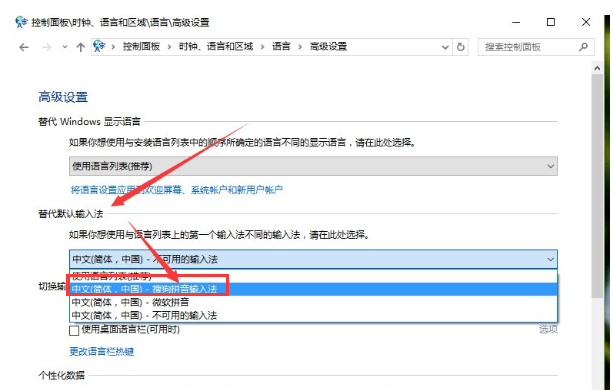The width and height of the screenshot is (613, 390).
Task: Refresh the control panel page
Action: click(461, 47)
